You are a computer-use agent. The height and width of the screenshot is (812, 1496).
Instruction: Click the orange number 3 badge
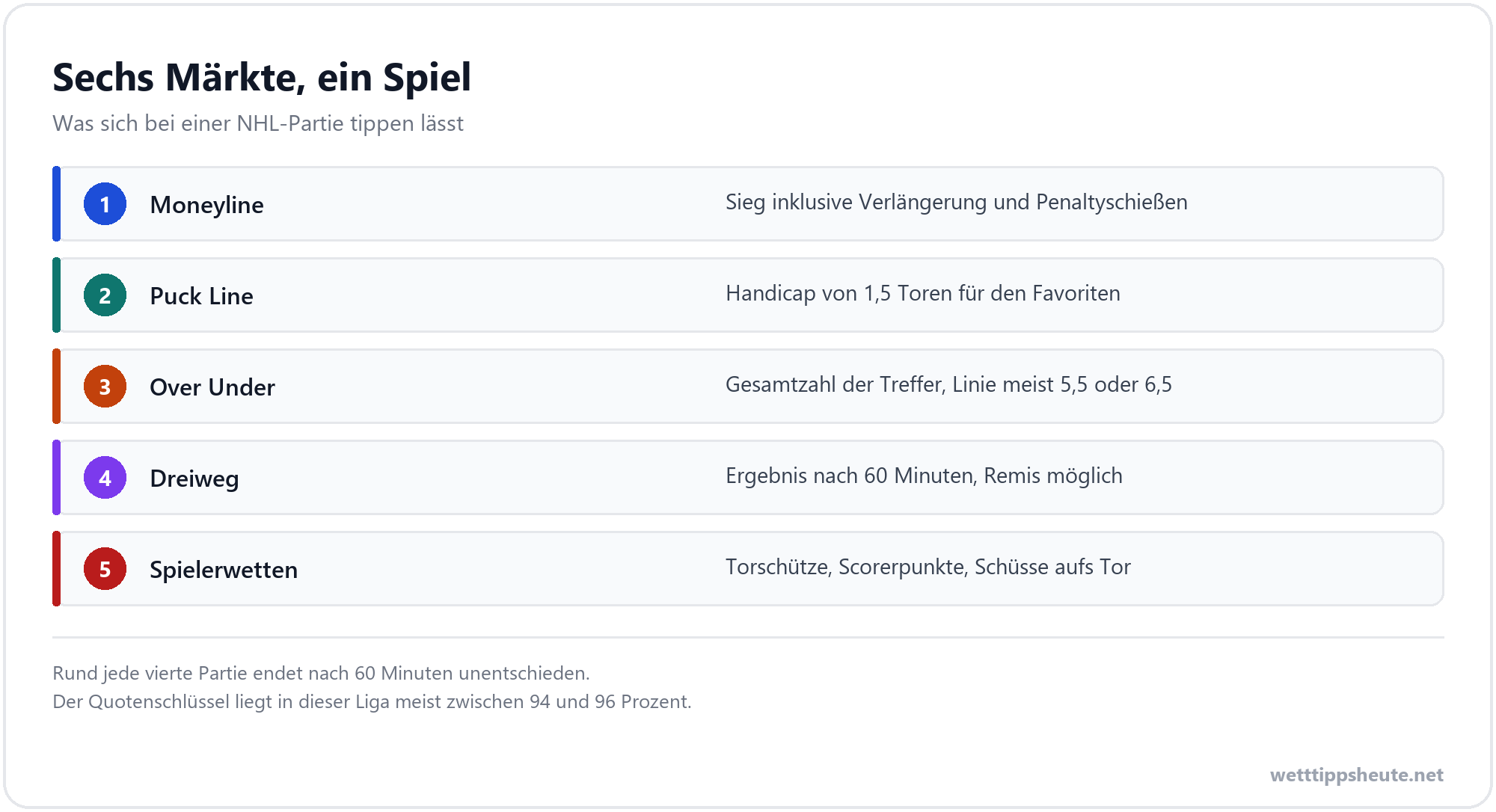105,387
